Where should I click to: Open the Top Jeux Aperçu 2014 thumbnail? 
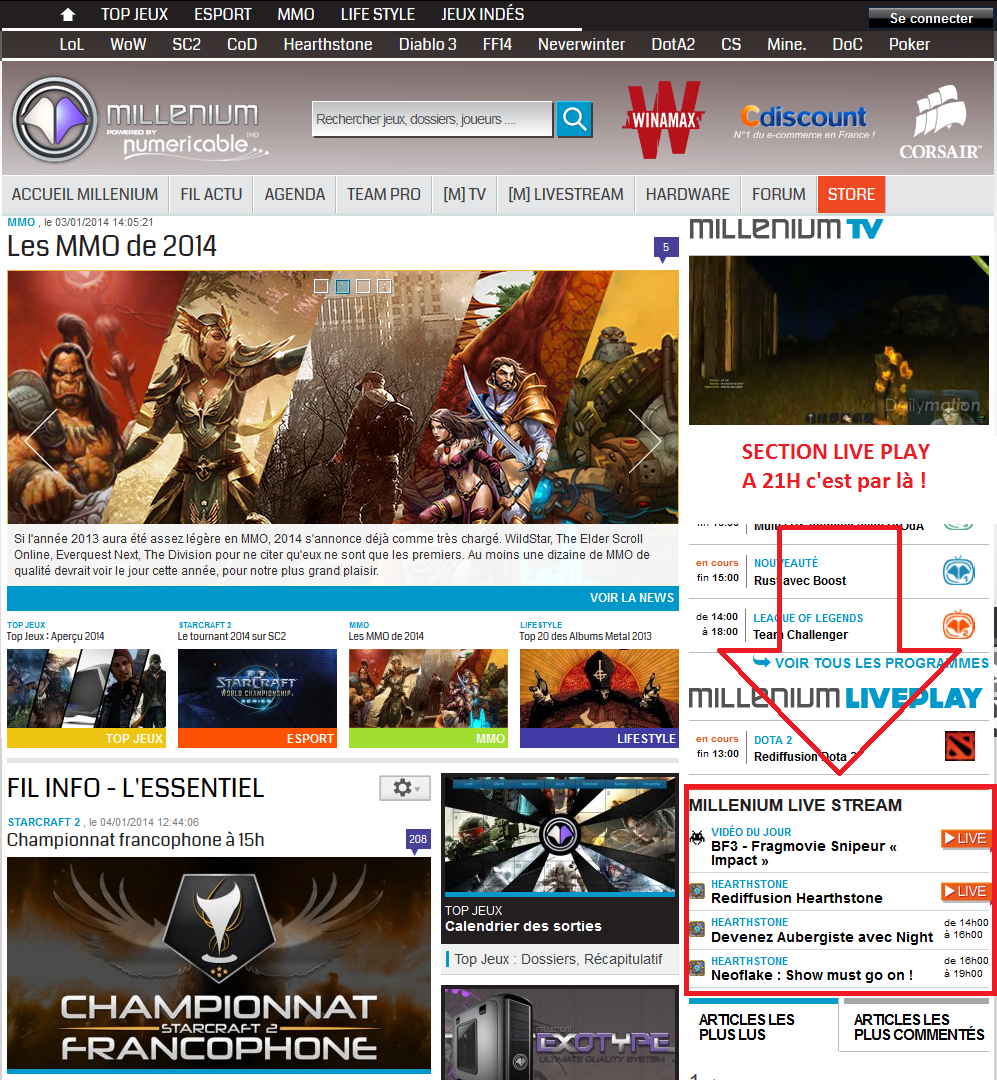[86, 698]
